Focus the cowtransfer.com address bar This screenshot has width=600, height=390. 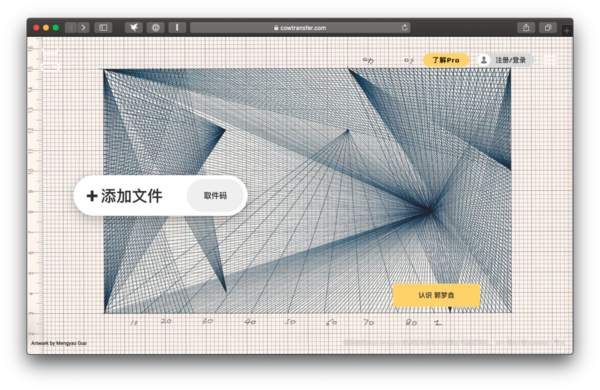pos(300,28)
